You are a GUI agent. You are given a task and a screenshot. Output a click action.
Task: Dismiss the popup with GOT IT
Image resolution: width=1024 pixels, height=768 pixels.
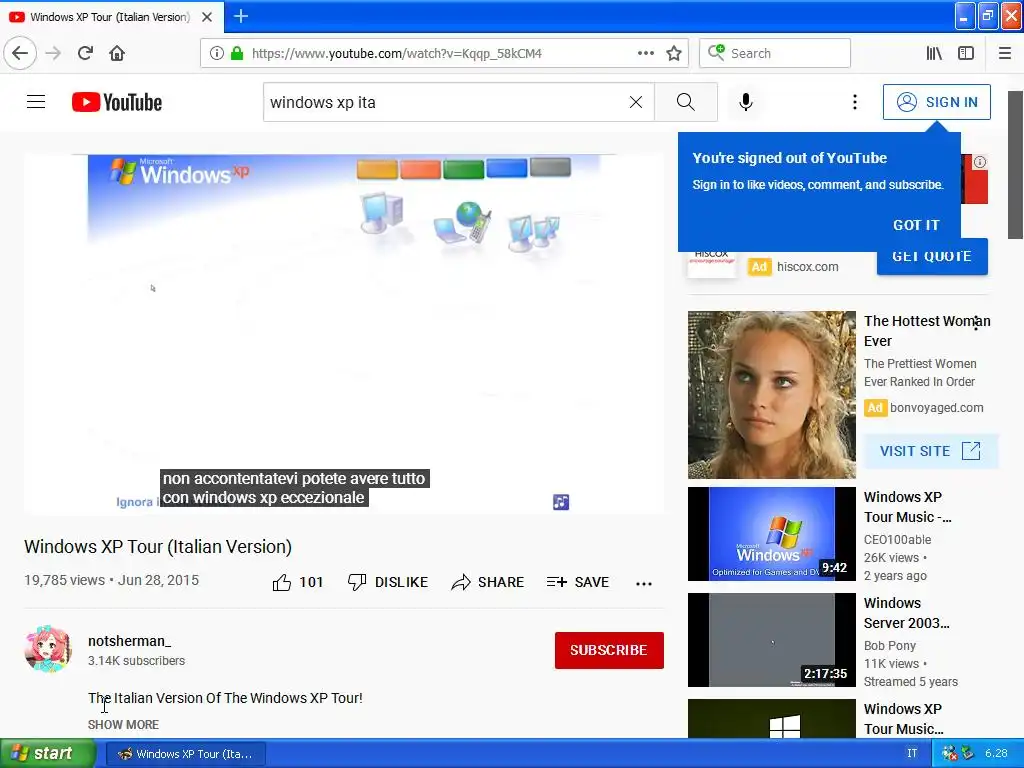[916, 225]
